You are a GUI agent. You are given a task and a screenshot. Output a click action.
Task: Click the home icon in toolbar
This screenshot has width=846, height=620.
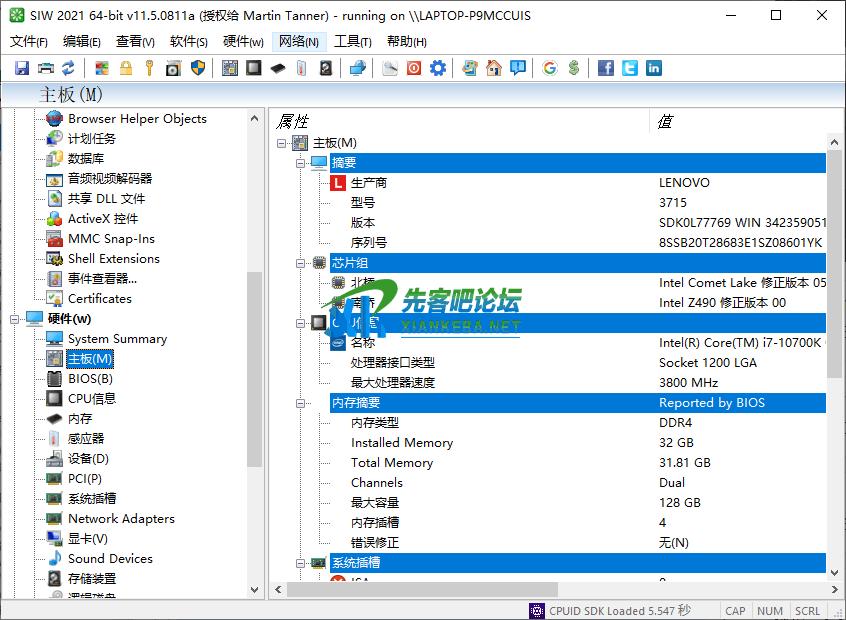[x=494, y=68]
